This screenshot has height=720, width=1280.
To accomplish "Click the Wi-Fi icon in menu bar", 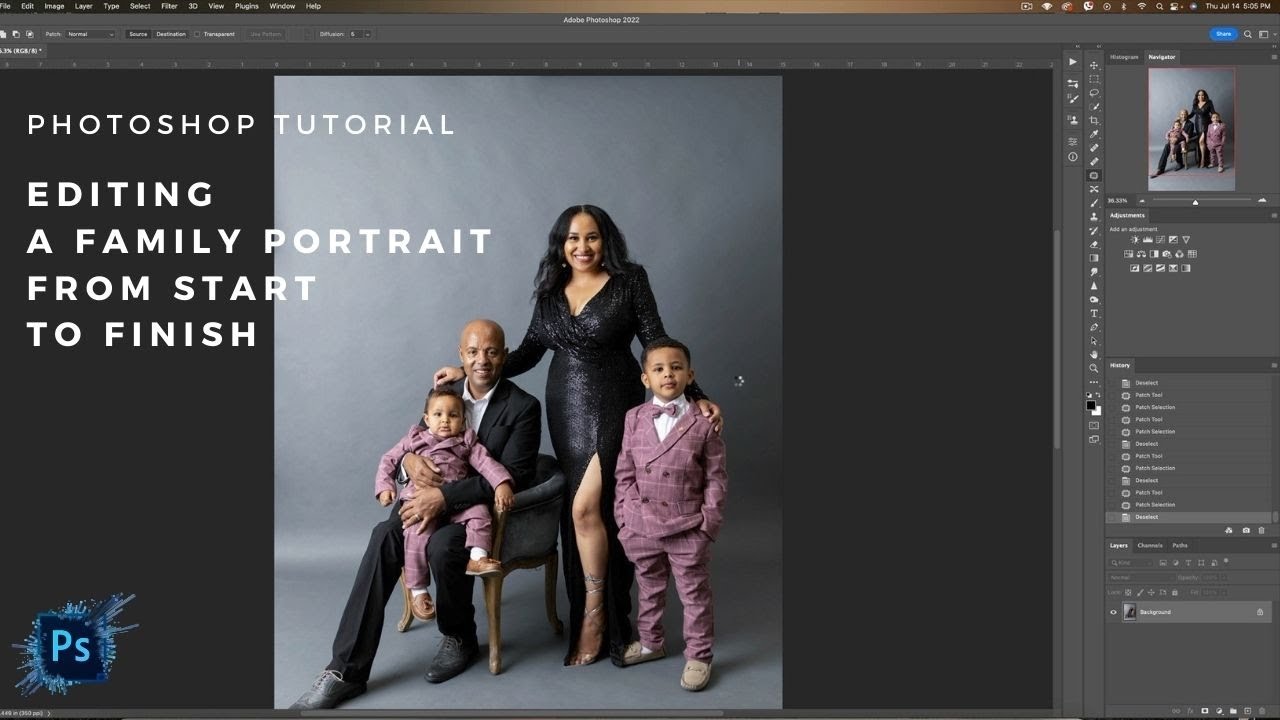I will (x=1141, y=6).
